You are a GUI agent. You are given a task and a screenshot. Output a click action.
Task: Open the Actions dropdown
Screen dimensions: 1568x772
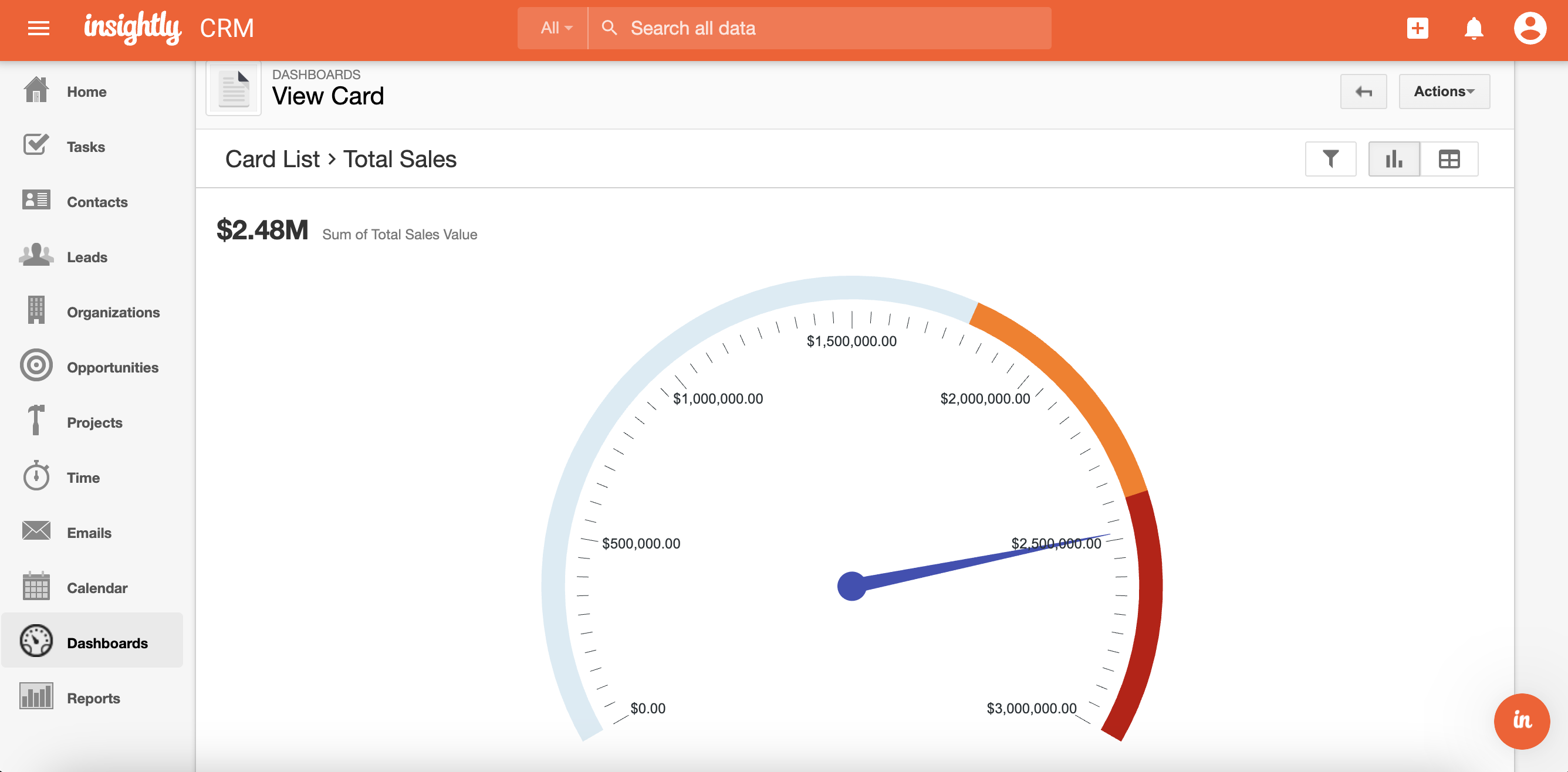tap(1444, 92)
